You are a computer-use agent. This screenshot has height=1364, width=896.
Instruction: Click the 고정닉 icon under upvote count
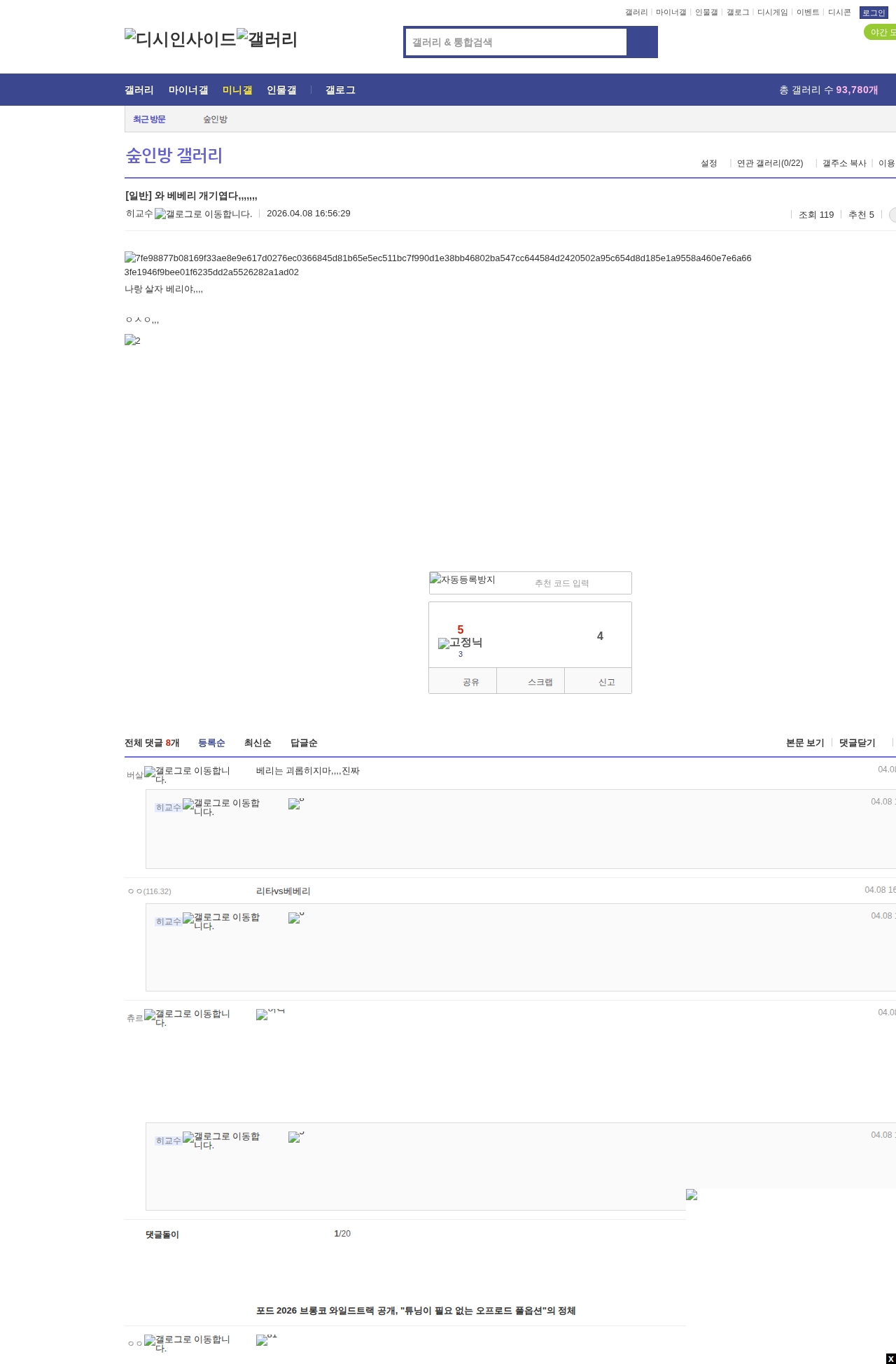[461, 643]
